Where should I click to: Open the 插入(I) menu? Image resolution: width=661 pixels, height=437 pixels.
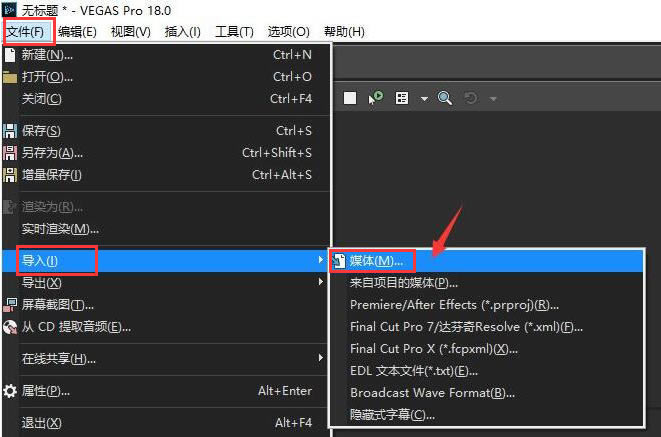[183, 32]
